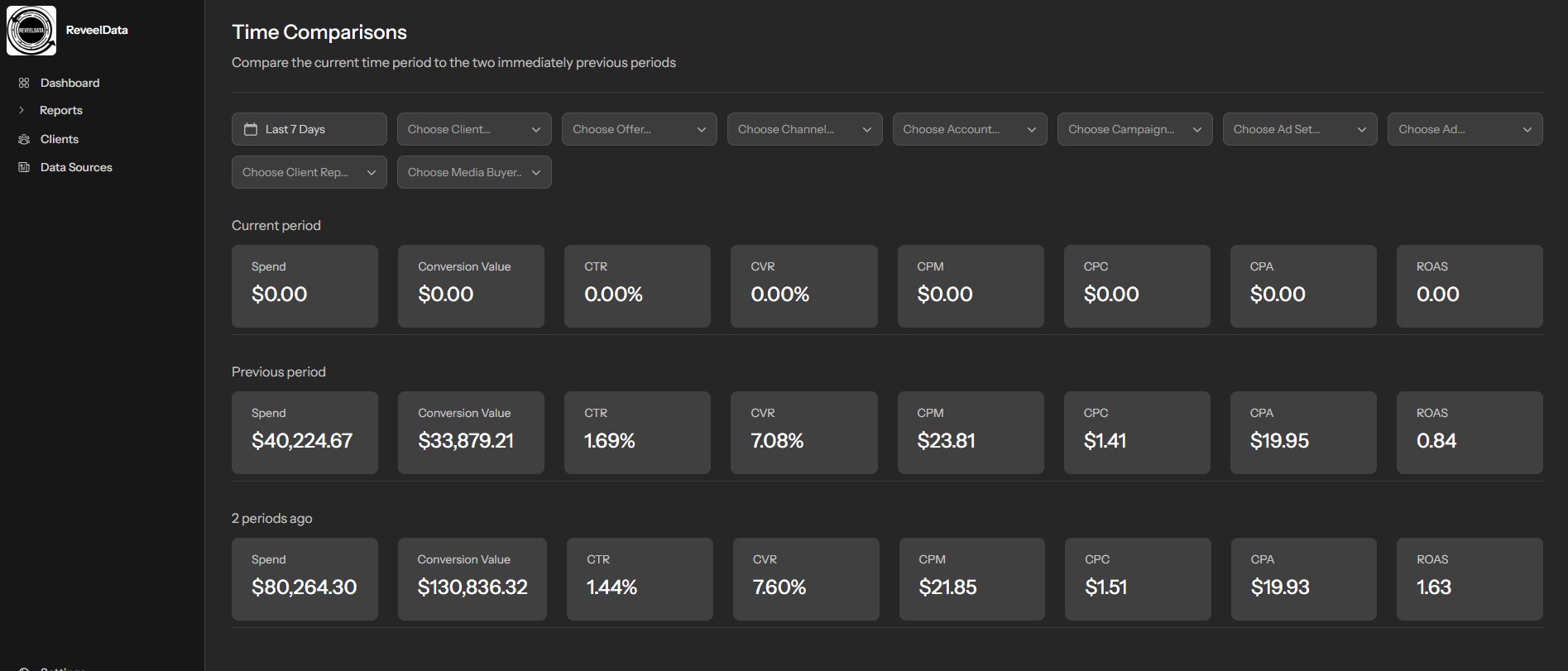The width and height of the screenshot is (1568, 671).
Task: Click the ReveelData logo image
Action: tap(31, 31)
